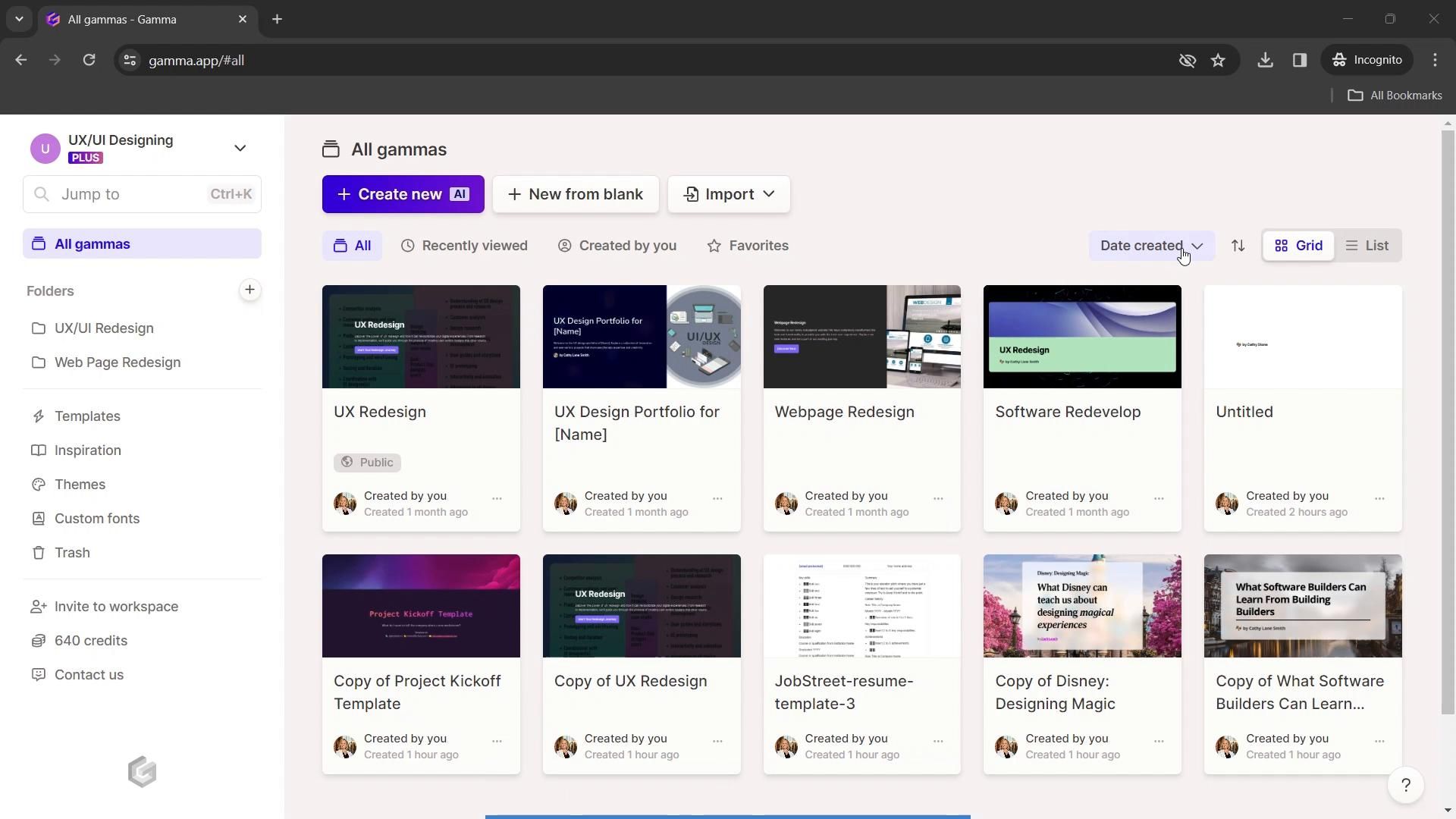Click the New from blank button
The height and width of the screenshot is (819, 1456).
576,194
